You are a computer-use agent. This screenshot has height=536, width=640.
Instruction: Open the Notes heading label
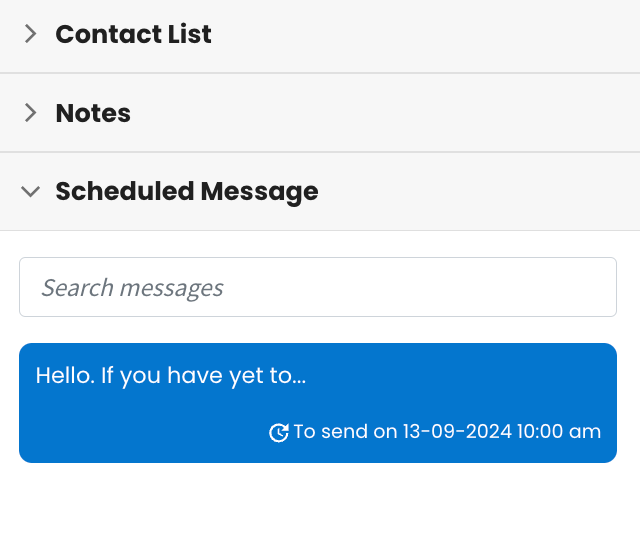(93, 113)
